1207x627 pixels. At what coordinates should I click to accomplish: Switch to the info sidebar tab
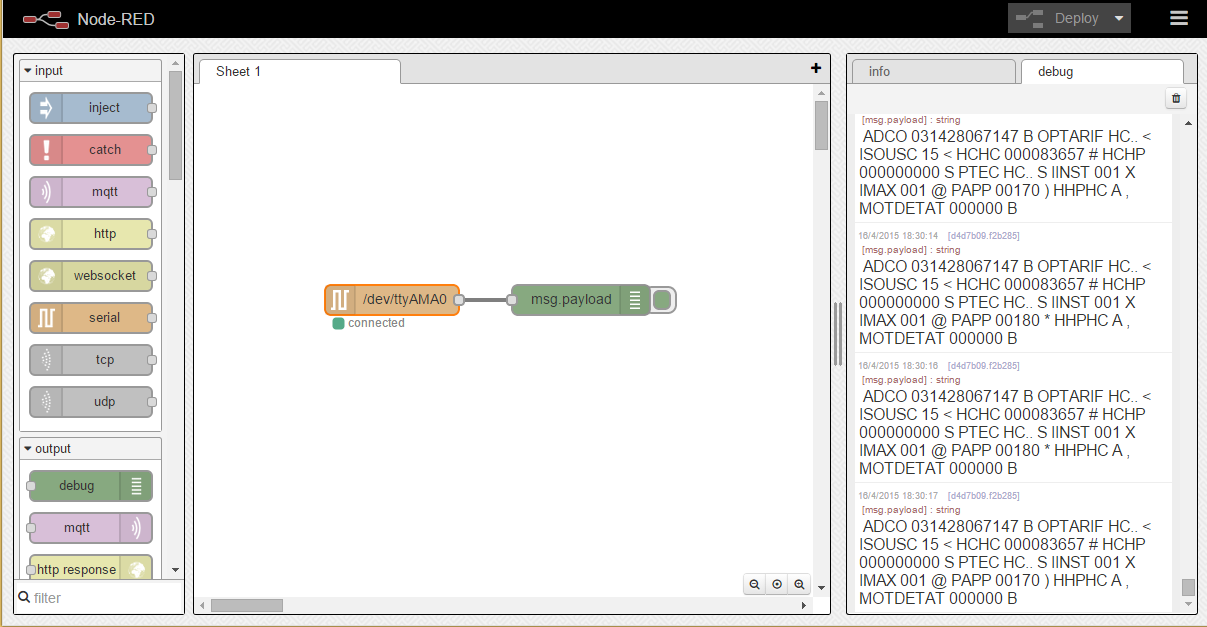tap(933, 71)
